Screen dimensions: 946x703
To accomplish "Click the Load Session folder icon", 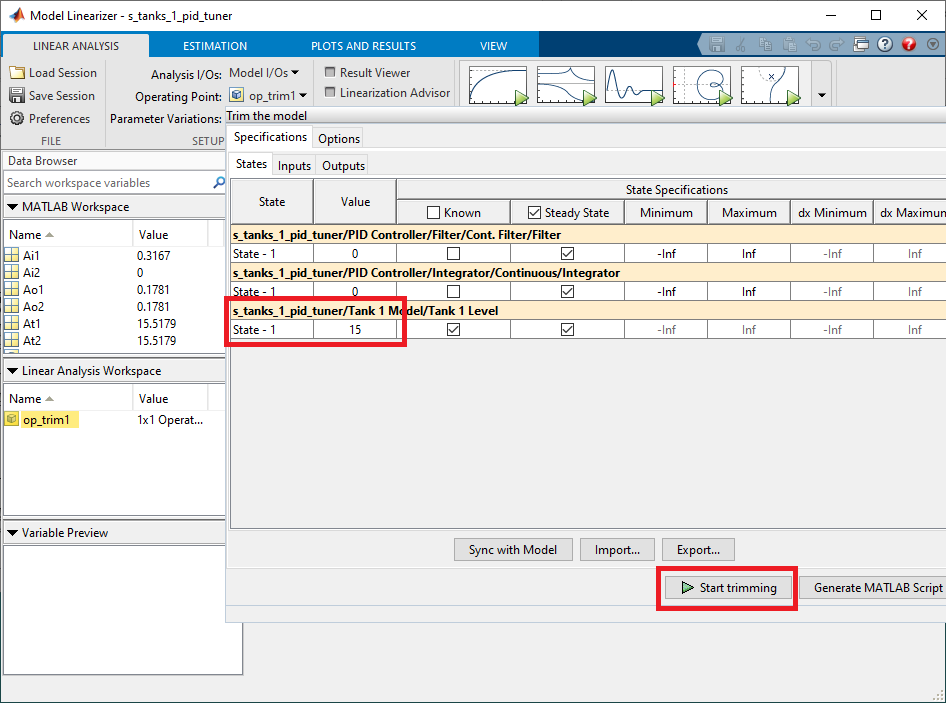I will coord(17,73).
